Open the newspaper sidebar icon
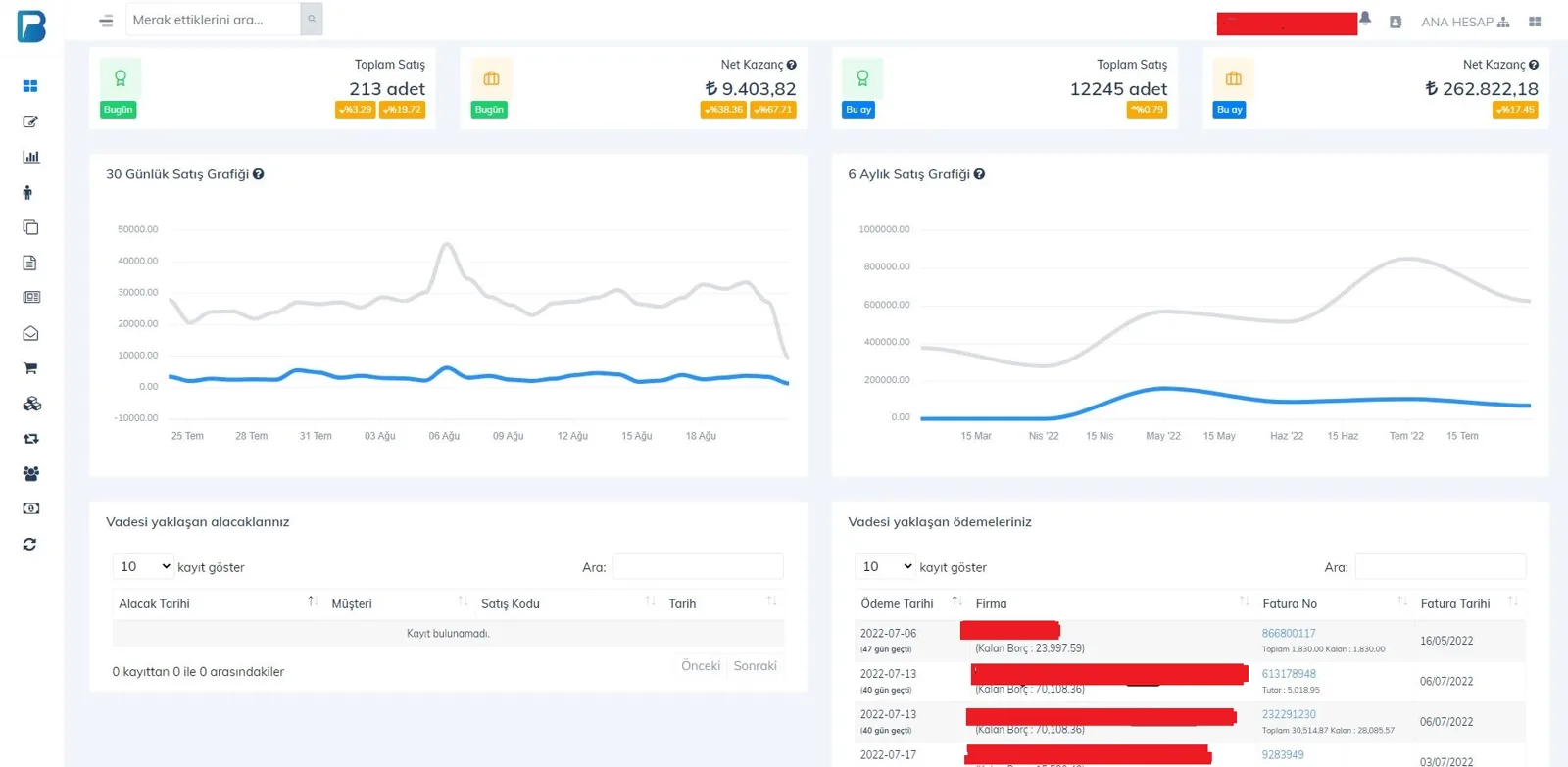 [31, 297]
